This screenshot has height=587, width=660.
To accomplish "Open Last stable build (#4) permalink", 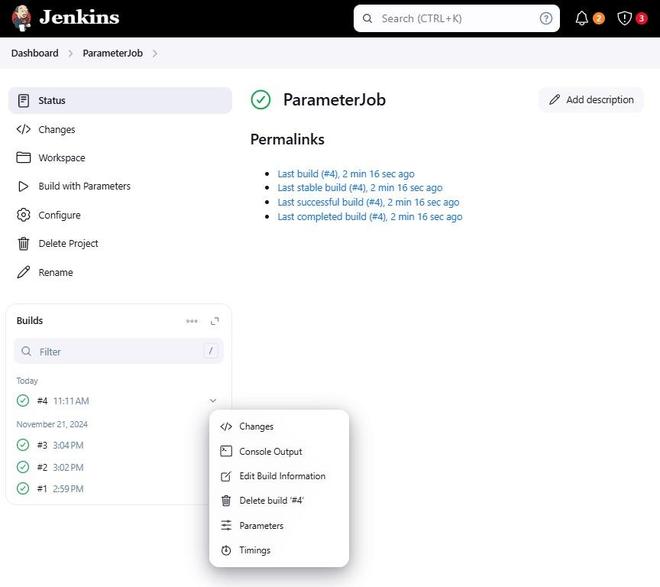I will point(360,188).
